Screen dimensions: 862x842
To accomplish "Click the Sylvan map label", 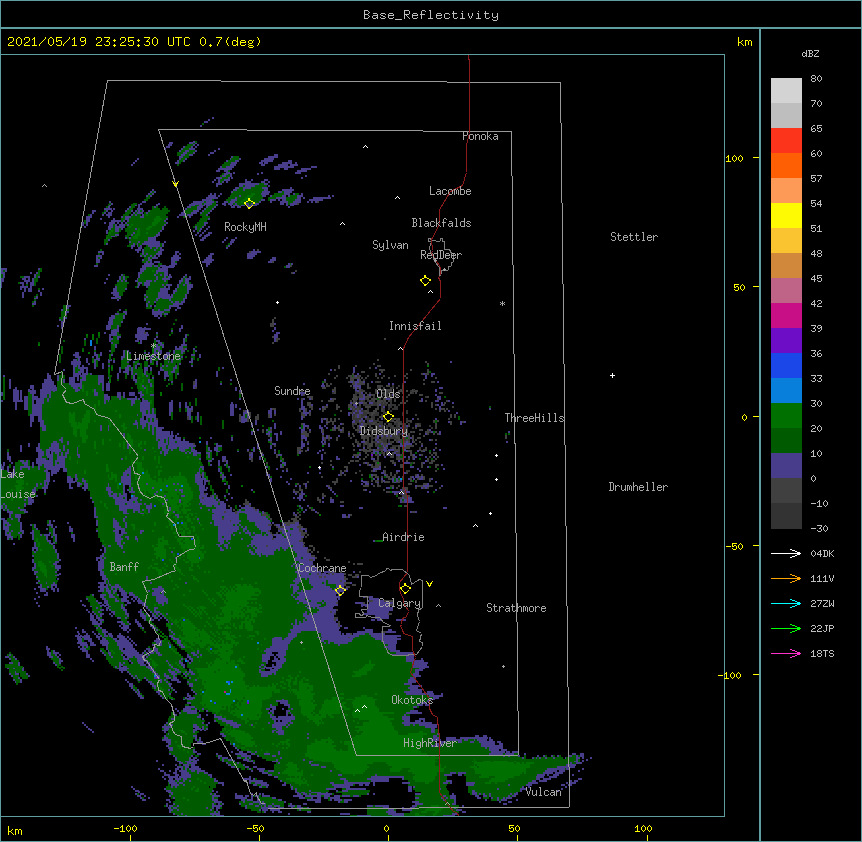I will (x=390, y=245).
